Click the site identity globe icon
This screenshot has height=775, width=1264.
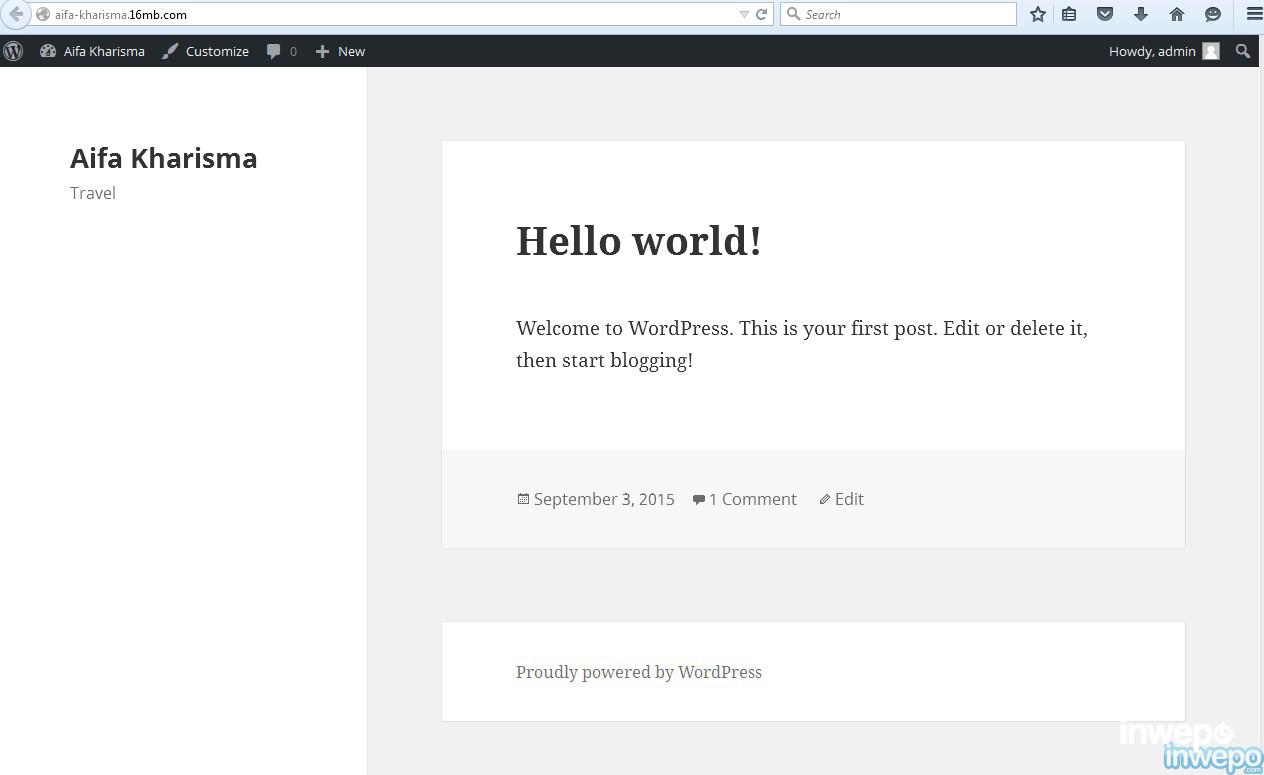click(43, 15)
